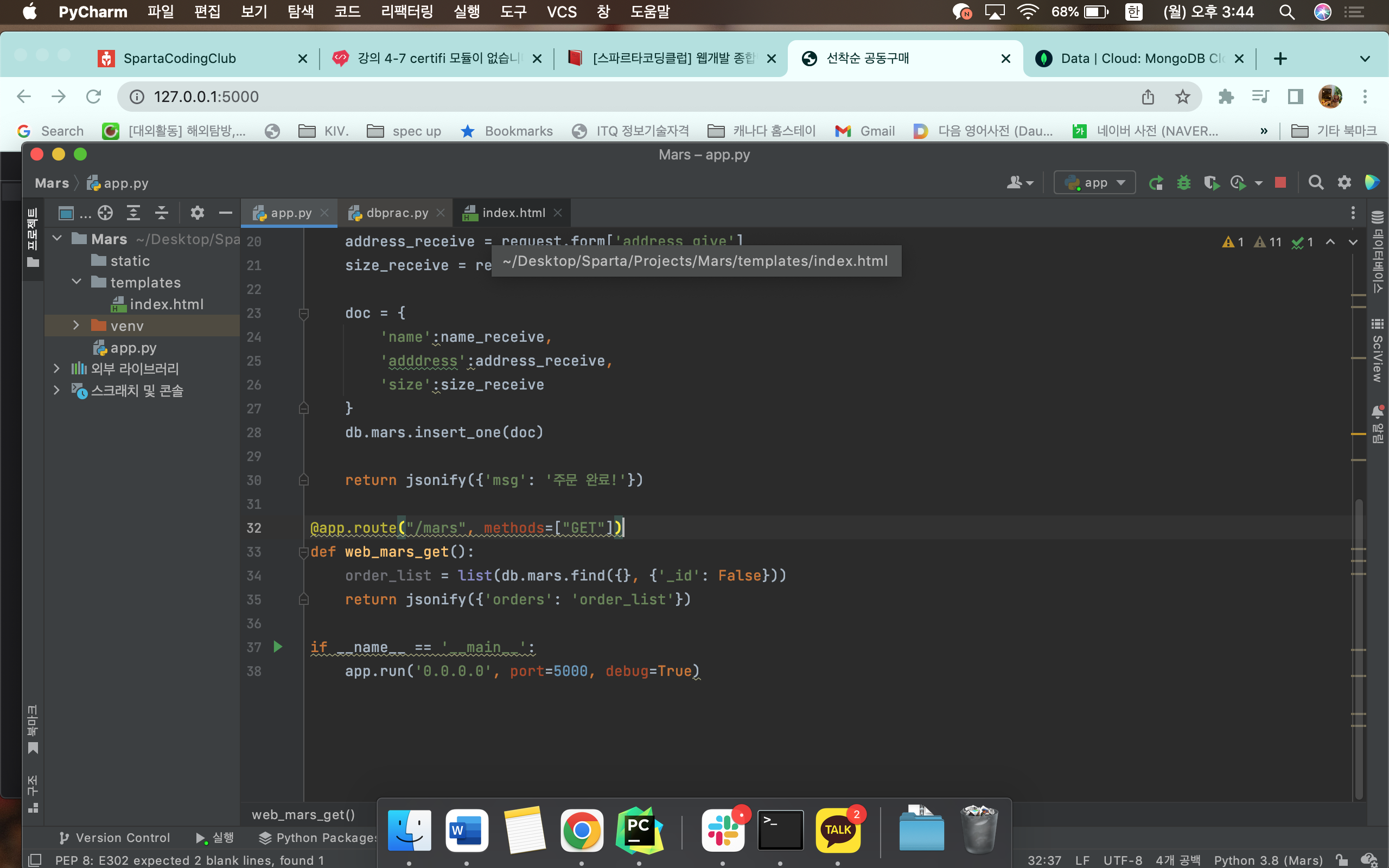Open notifications bell on right strip
The height and width of the screenshot is (868, 1389).
(1377, 424)
